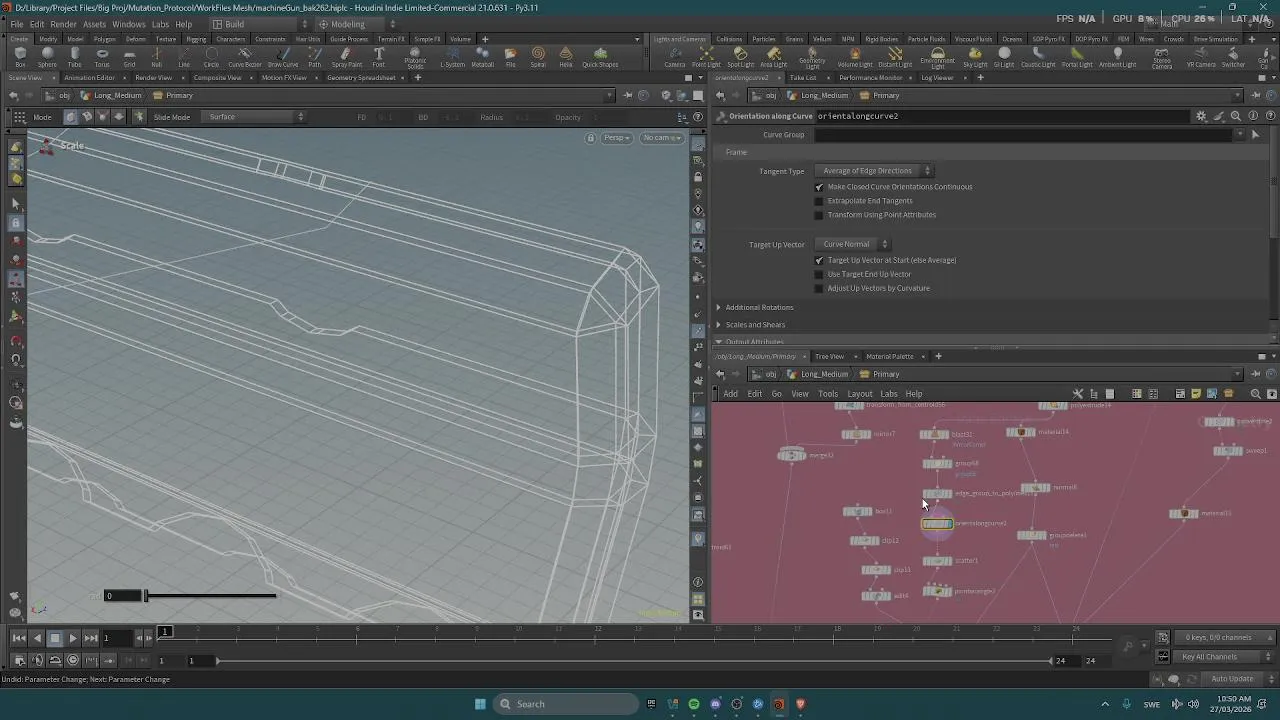Choose the Curve Bezier tool
The width and height of the screenshot is (1280, 720).
point(245,56)
